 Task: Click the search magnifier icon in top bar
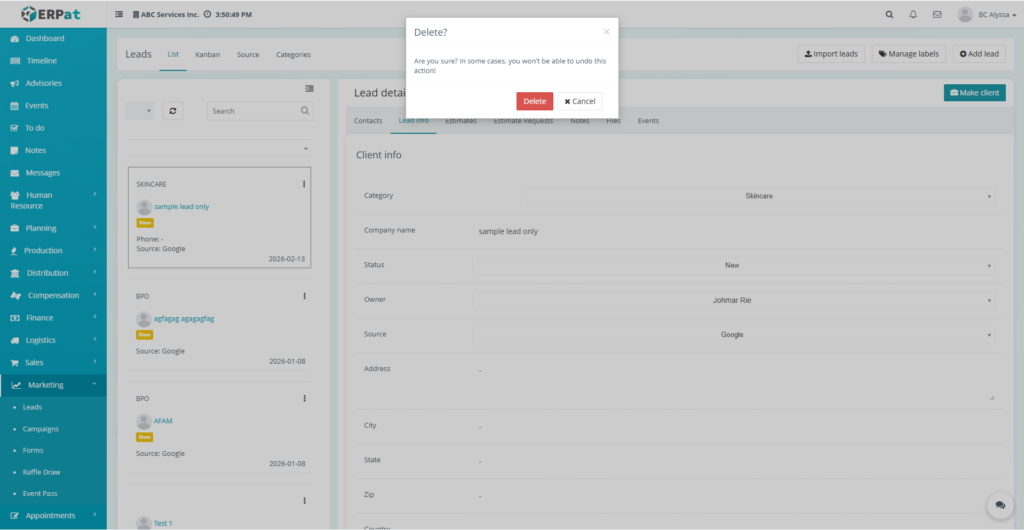[x=890, y=15]
